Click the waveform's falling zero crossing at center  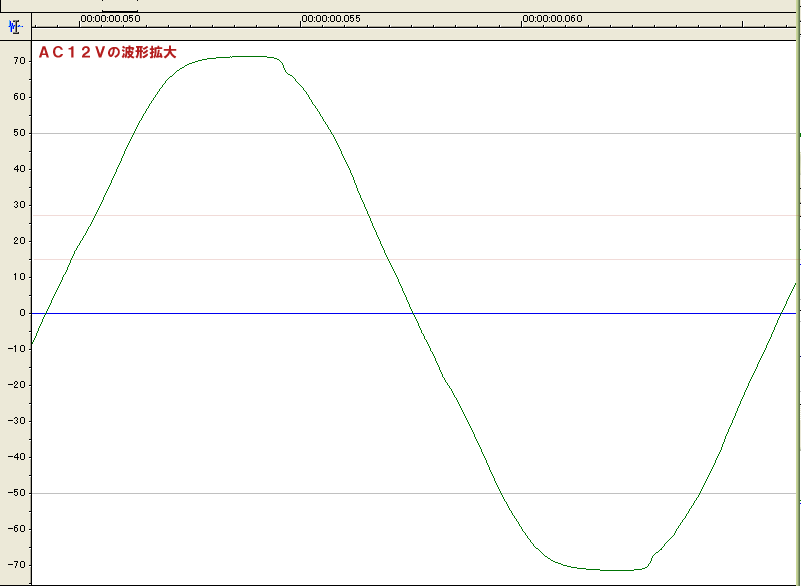click(x=415, y=313)
